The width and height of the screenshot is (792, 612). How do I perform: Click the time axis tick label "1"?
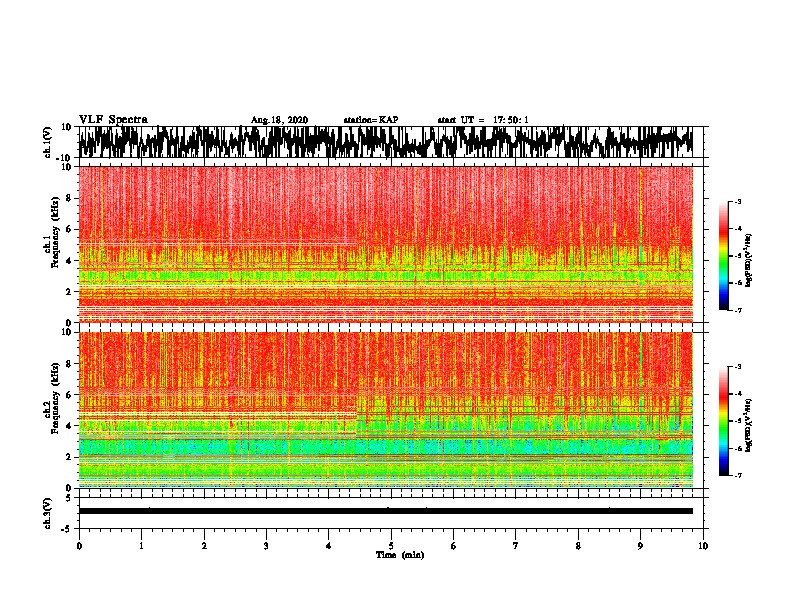(x=141, y=546)
